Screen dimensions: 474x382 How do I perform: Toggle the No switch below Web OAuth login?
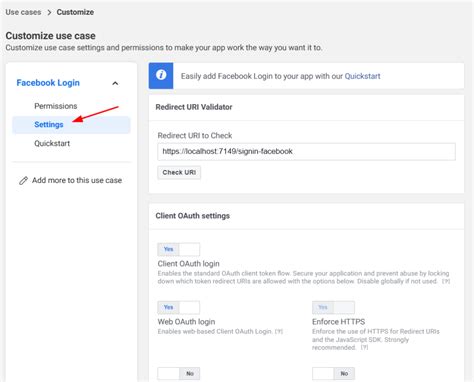(x=179, y=374)
